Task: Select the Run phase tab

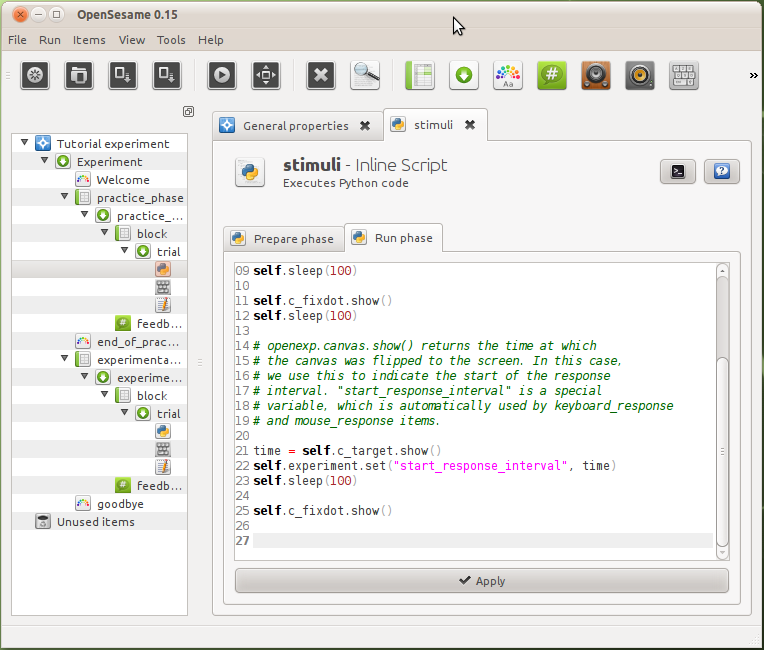Action: pos(393,238)
